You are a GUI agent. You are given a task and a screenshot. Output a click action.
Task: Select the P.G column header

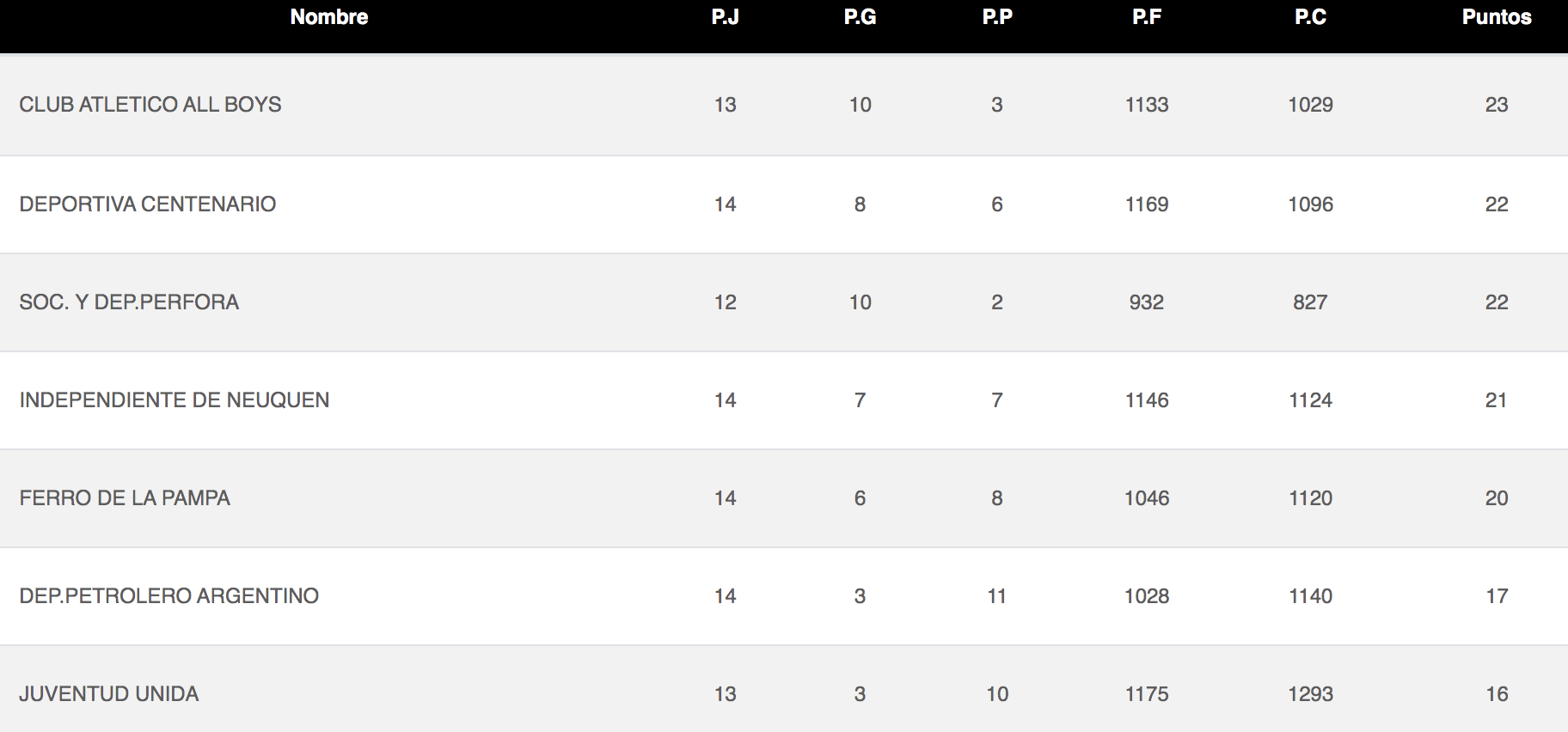point(861,17)
